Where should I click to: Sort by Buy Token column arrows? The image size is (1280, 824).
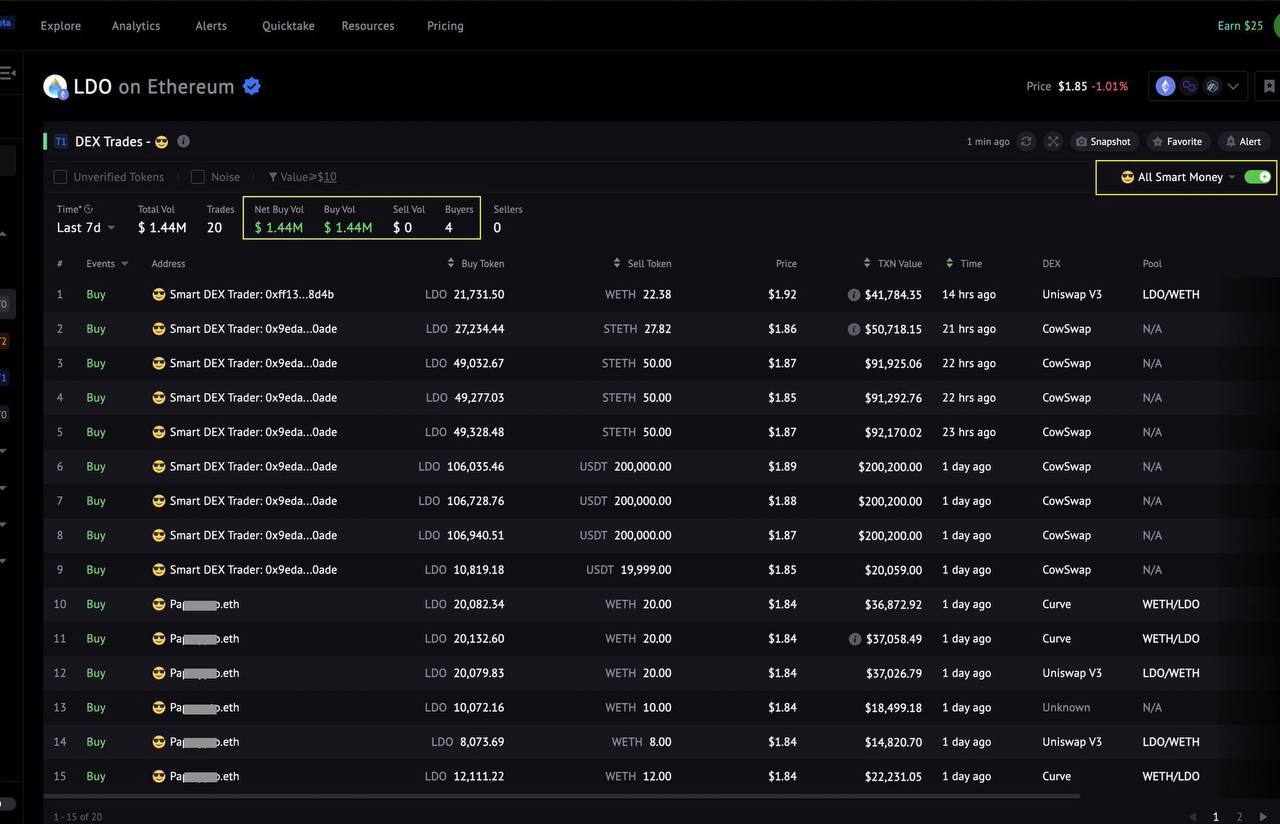tap(451, 264)
